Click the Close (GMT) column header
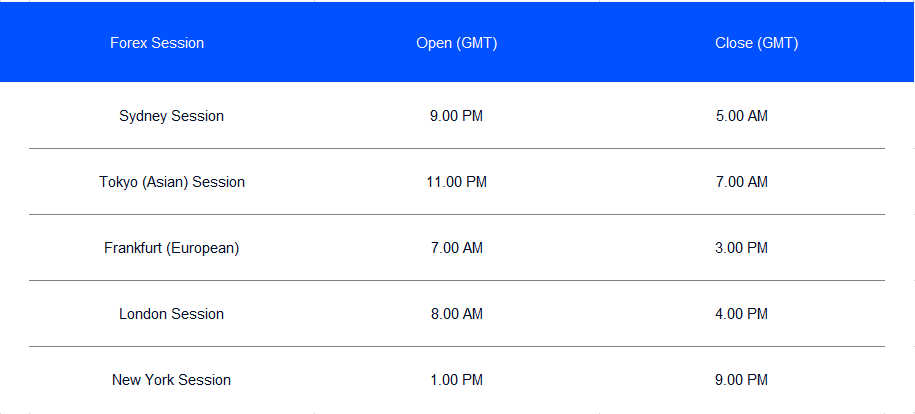Screen dimensions: 915x414 coord(756,43)
